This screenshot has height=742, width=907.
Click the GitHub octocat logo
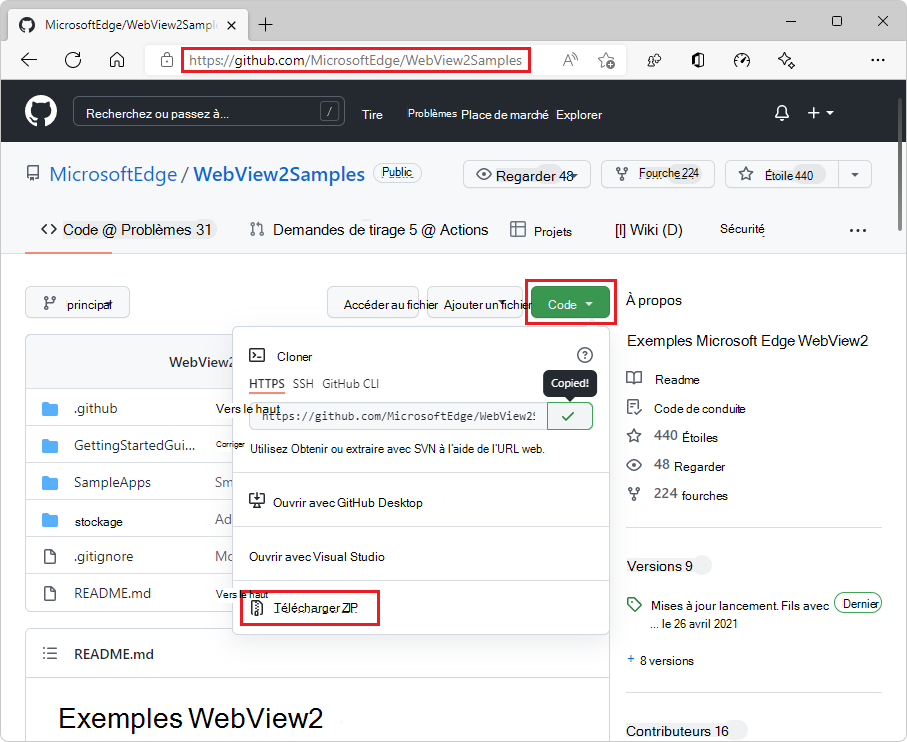pos(40,111)
